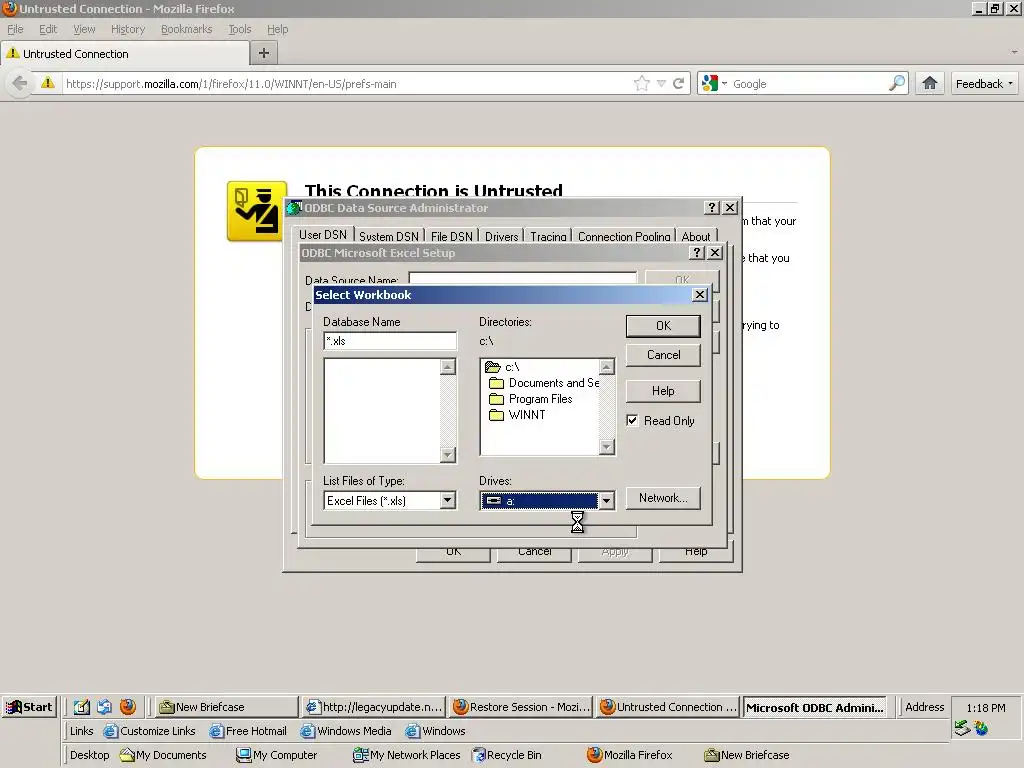Image resolution: width=1024 pixels, height=768 pixels.
Task: Open the View menu
Action: pyautogui.click(x=84, y=29)
